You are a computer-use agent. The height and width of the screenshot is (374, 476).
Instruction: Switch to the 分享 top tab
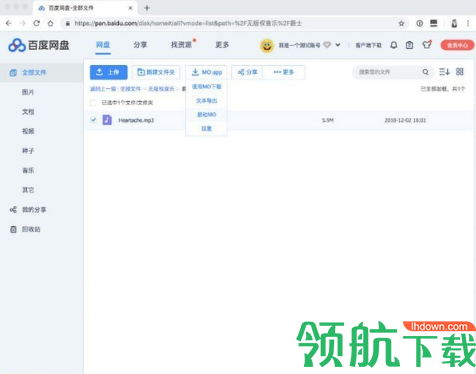140,45
